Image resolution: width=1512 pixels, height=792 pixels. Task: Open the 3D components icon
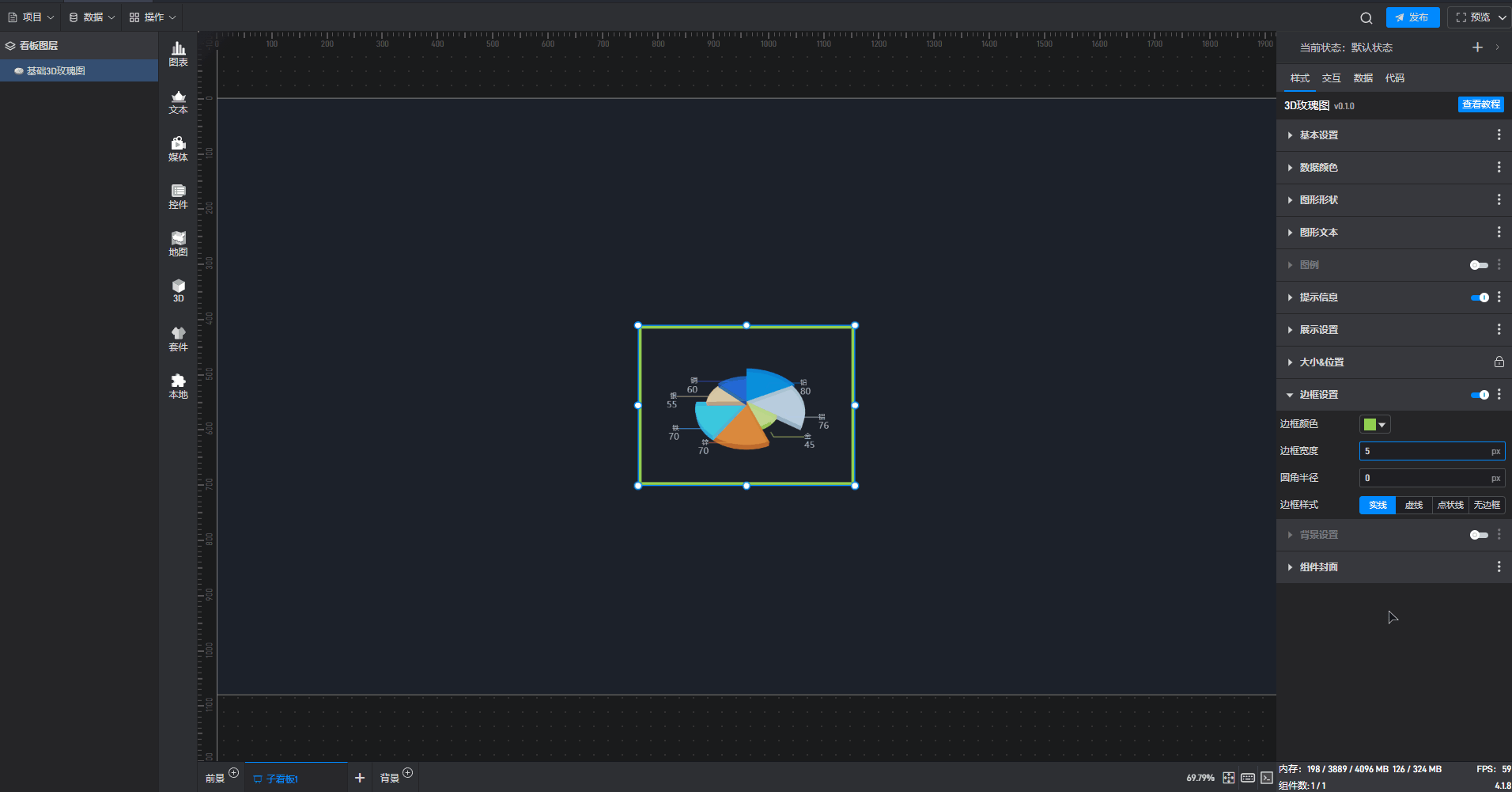coord(178,290)
